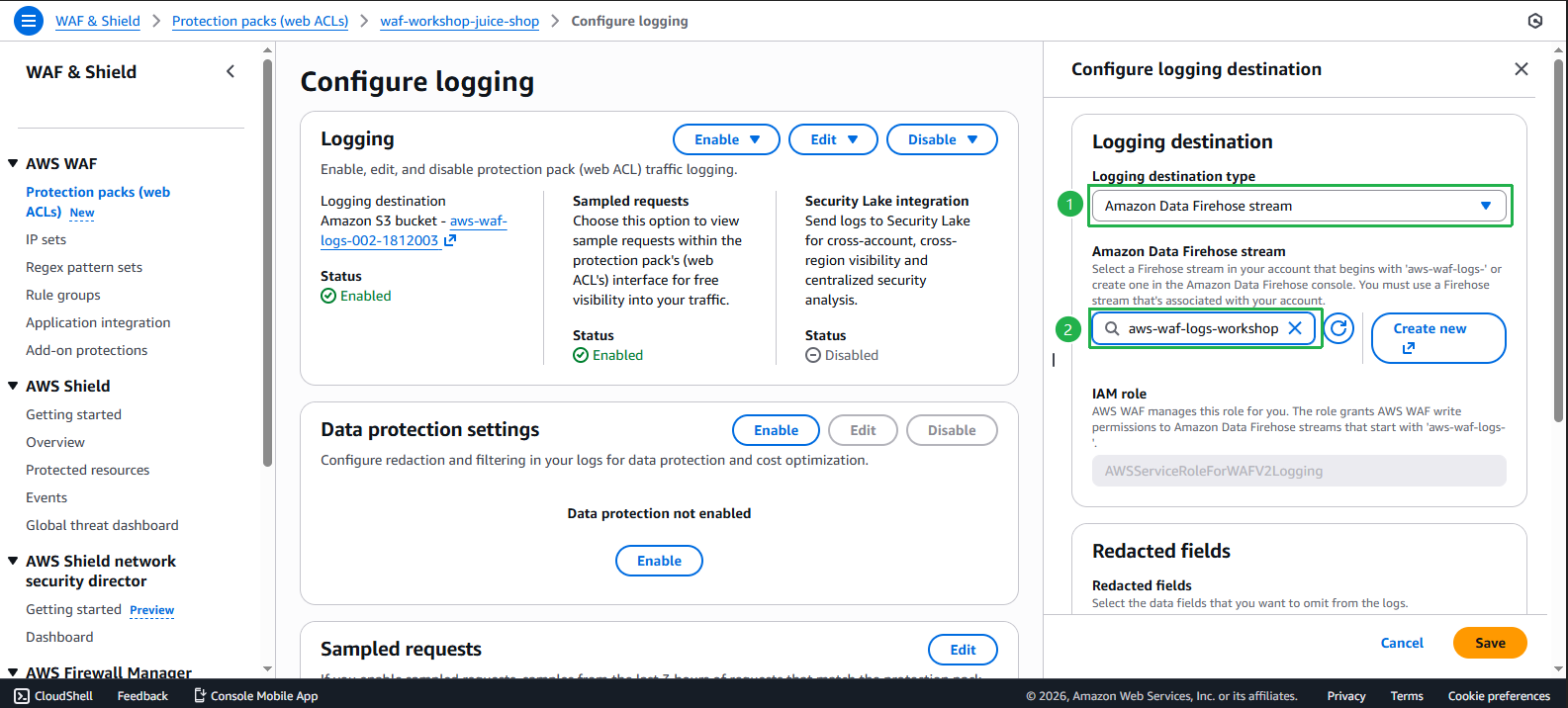Viewport: 1568px width, 708px height.
Task: Open Shield Overview page
Action: coord(55,442)
